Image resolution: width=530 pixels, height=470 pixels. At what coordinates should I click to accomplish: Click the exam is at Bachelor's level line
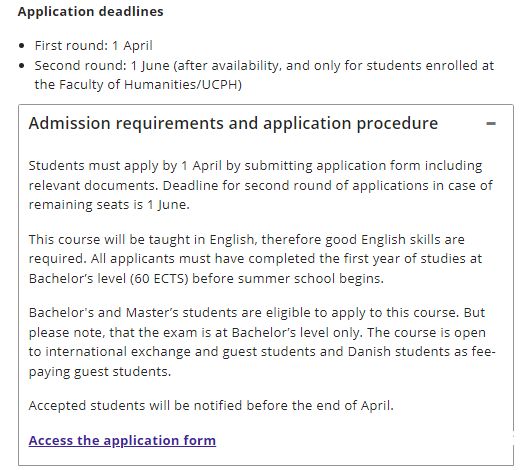pyautogui.click(x=257, y=333)
